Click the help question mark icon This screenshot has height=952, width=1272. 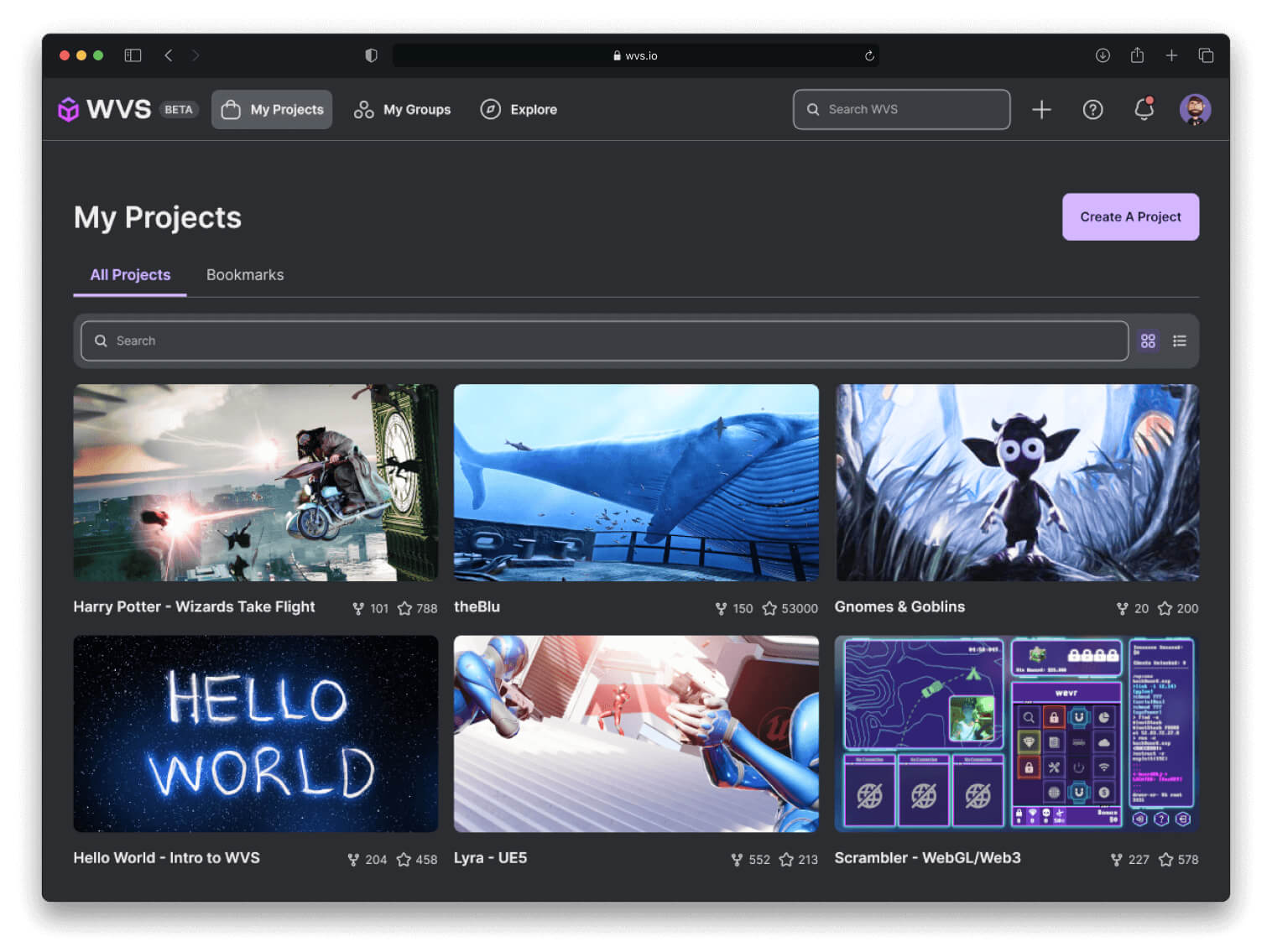pos(1092,110)
